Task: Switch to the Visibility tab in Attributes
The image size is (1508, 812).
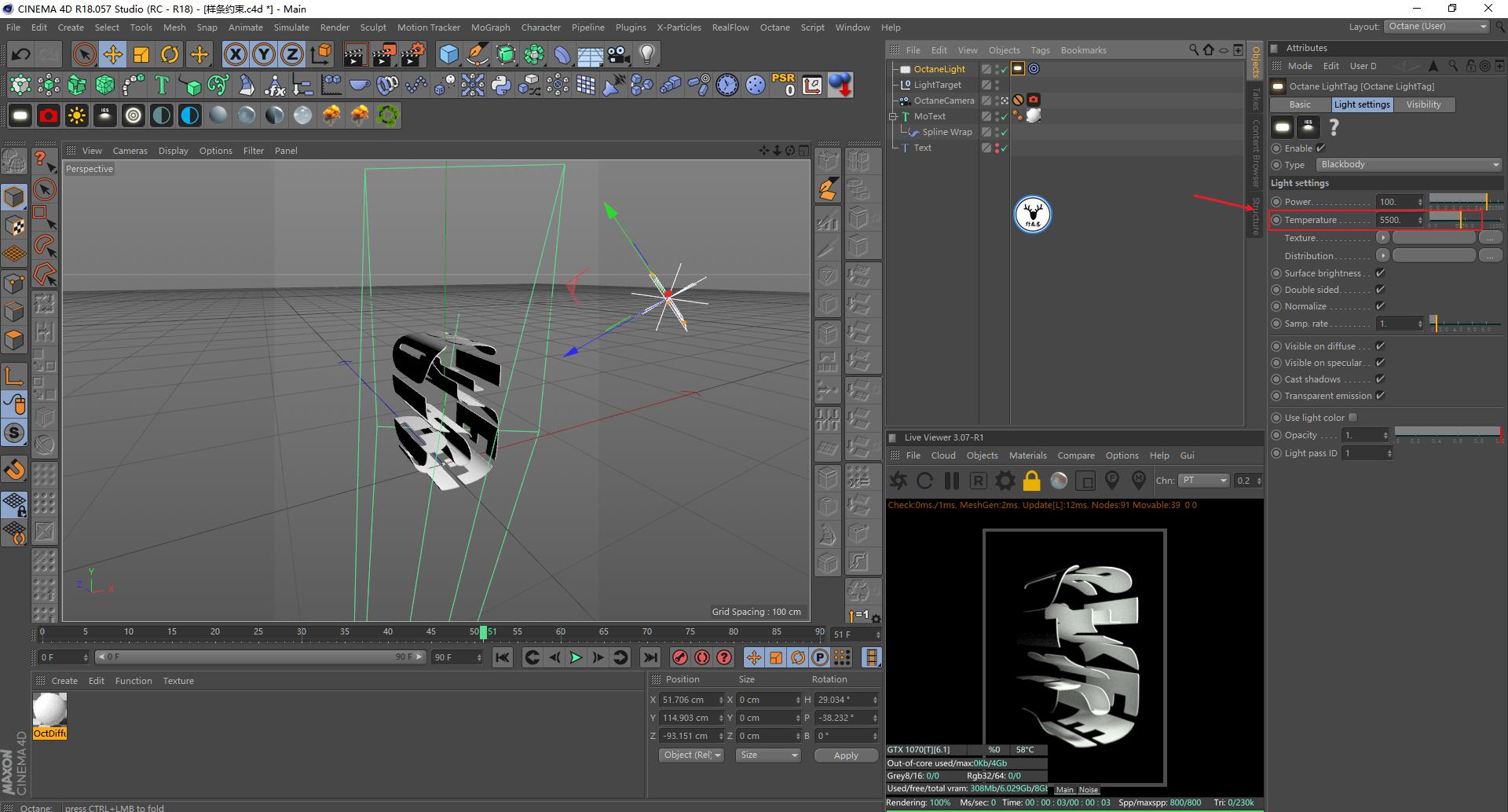Action: click(x=1424, y=104)
